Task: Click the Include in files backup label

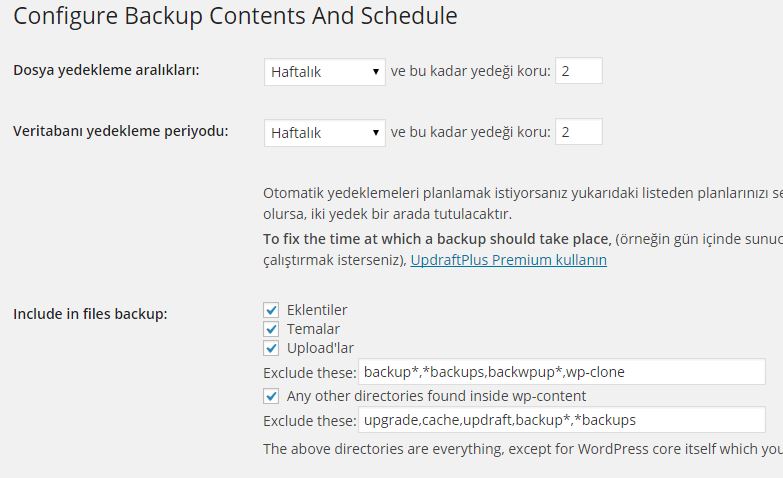Action: point(90,314)
